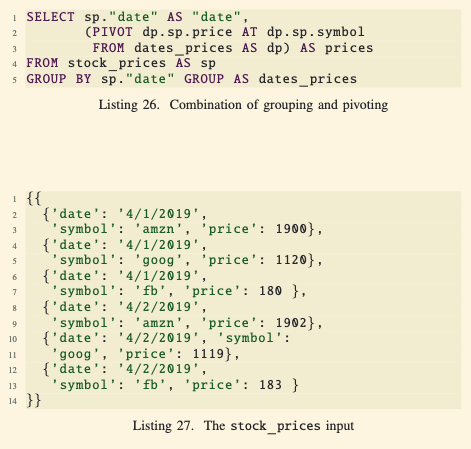
Task: Click the 'Listing 27. The stock_prices input' caption
Action: point(243,426)
